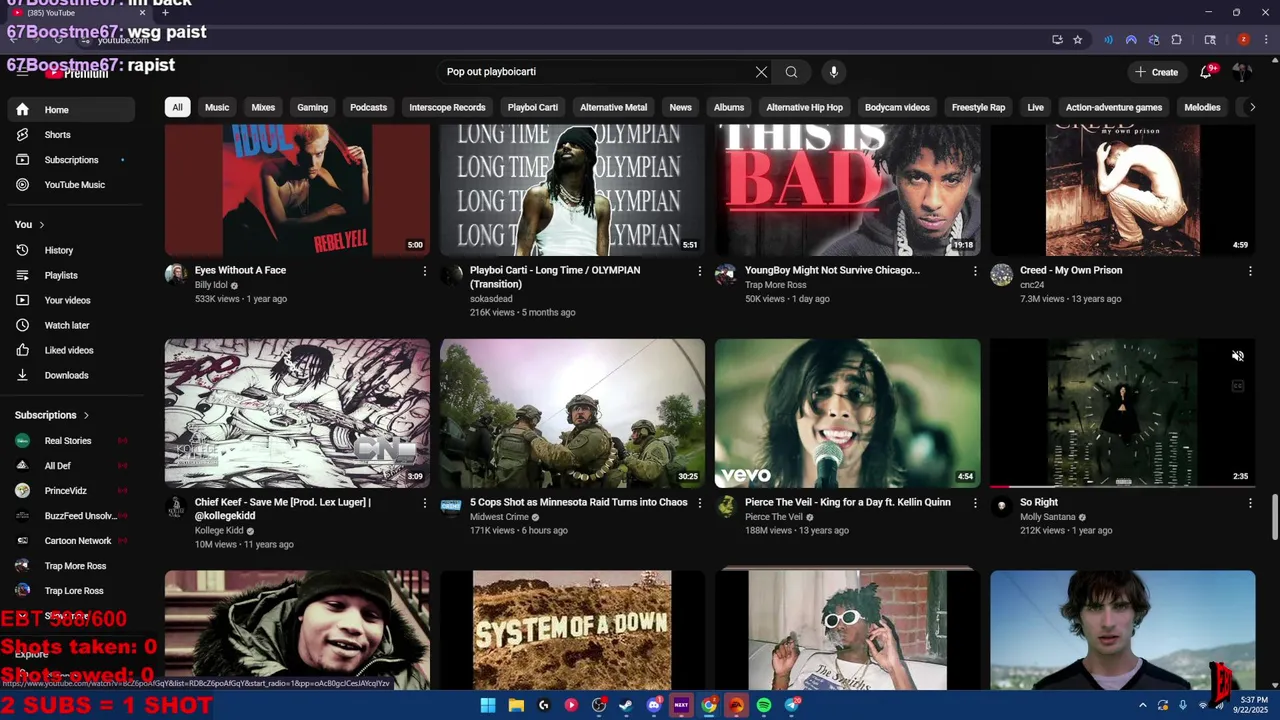Play System of a Down video thumbnail
Image resolution: width=1280 pixels, height=720 pixels.
point(572,630)
